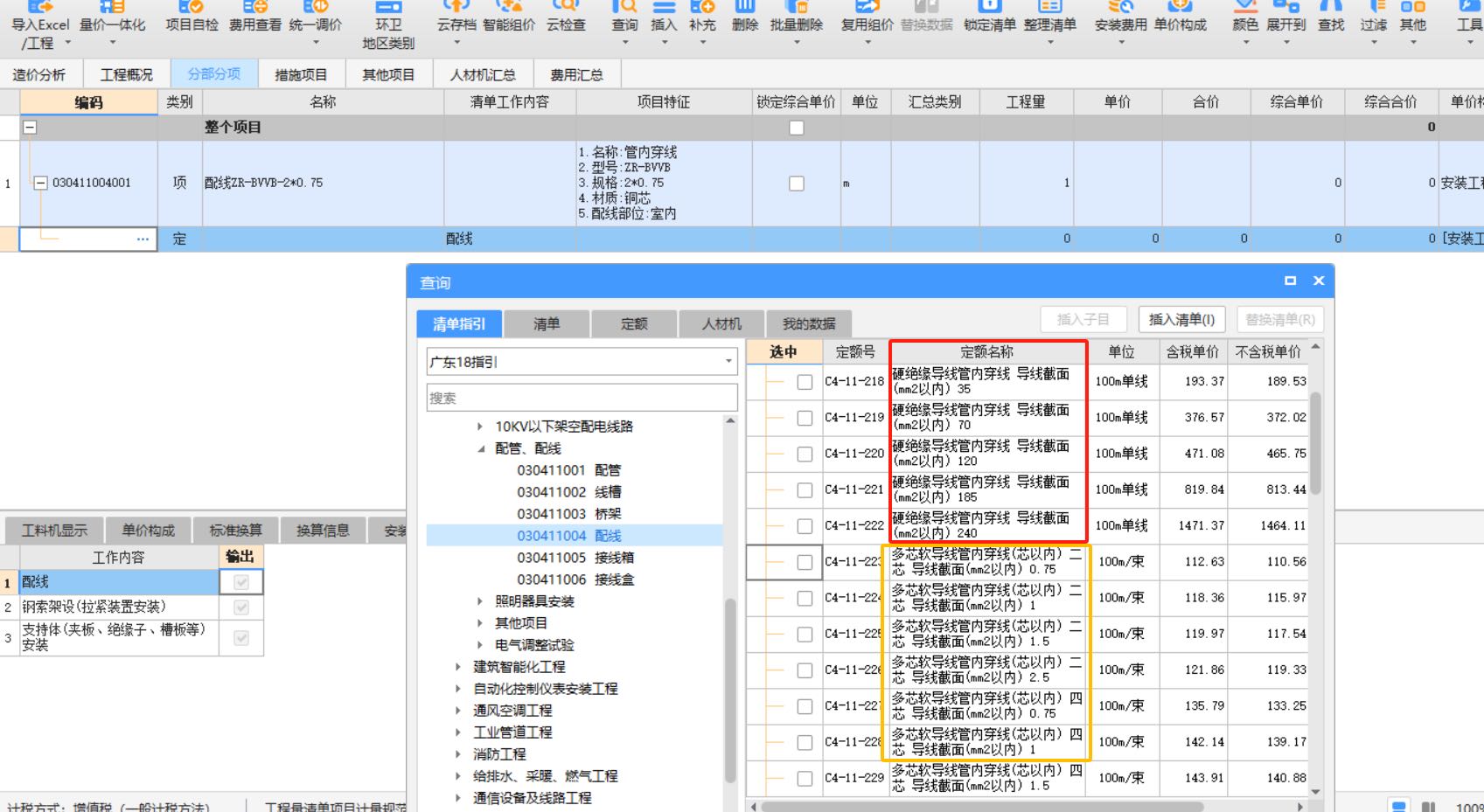Click the 定额名称 column header
1484x812 pixels.
pos(987,352)
